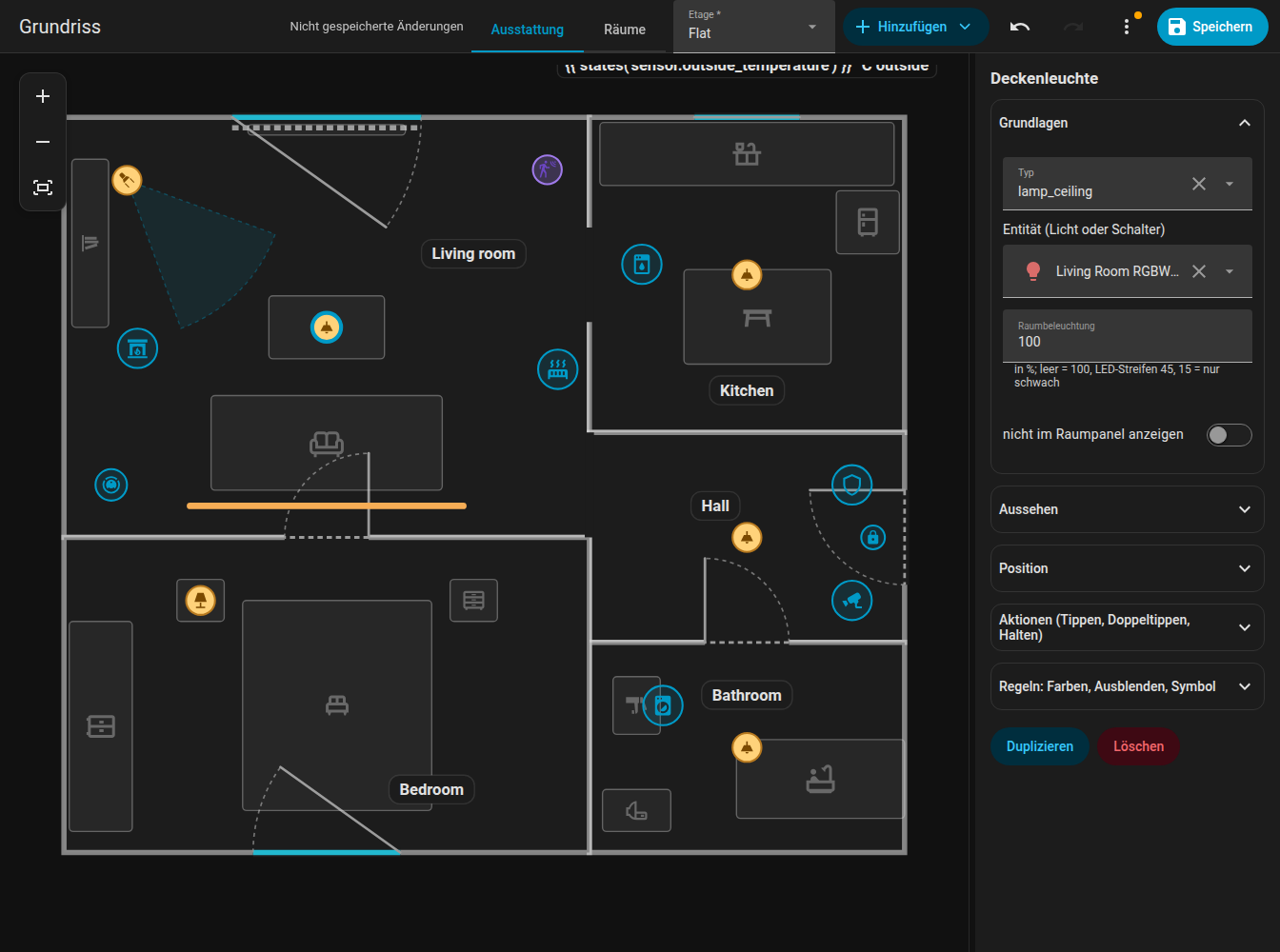Click the Duplizieren button

click(1040, 746)
